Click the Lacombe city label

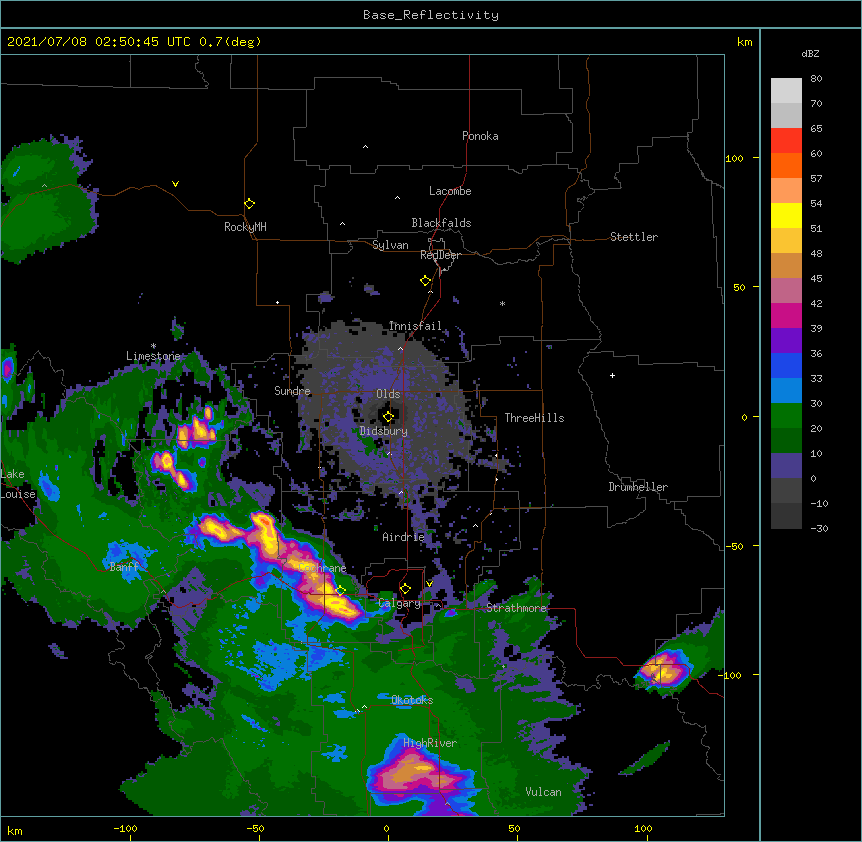click(x=450, y=191)
